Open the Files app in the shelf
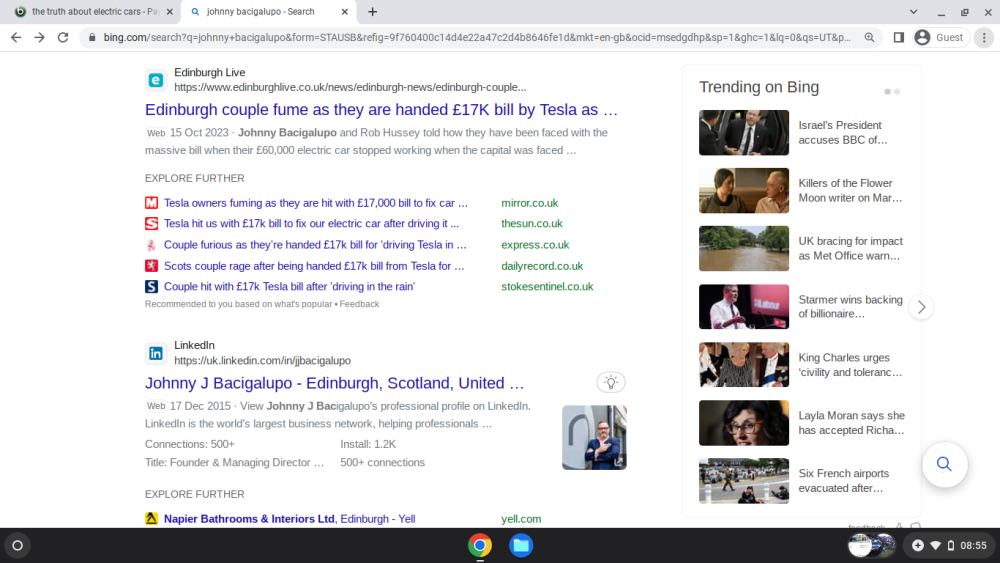This screenshot has width=1000, height=563. point(521,546)
